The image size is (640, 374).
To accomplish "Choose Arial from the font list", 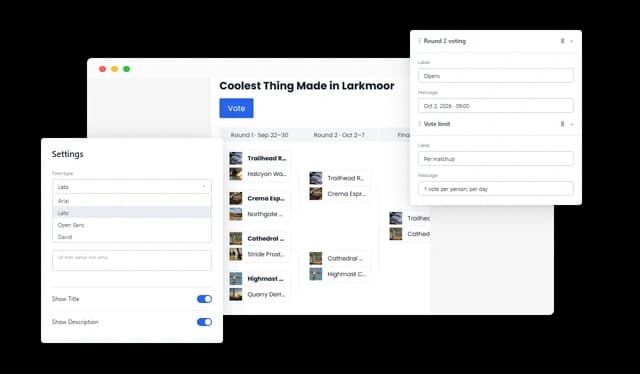I will [132, 201].
